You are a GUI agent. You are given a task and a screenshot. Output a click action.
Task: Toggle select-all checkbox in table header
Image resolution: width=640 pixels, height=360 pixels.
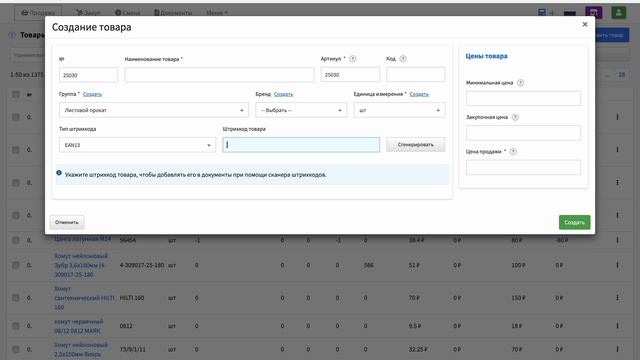(16, 95)
